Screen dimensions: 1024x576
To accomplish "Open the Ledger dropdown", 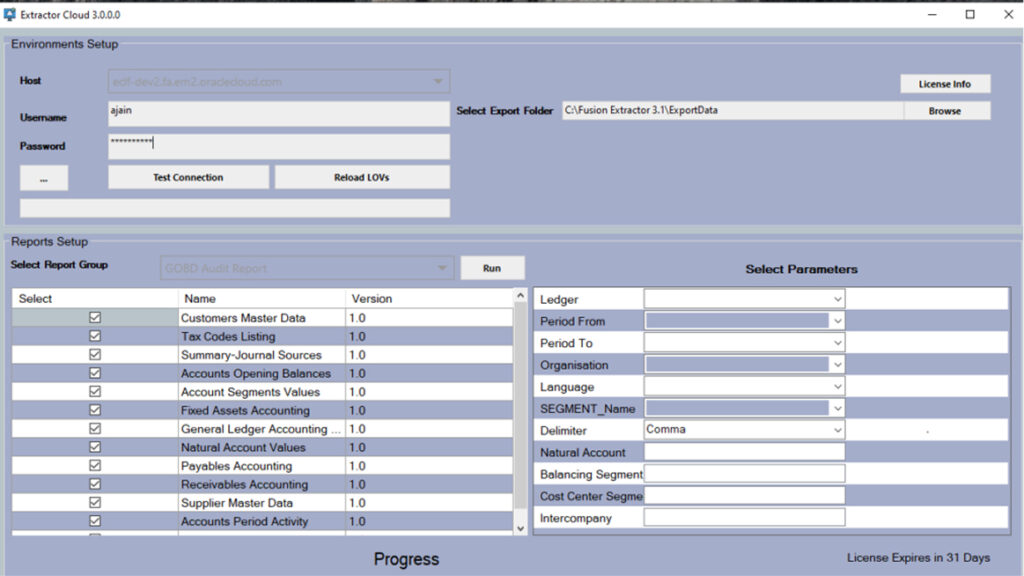I will coord(837,299).
